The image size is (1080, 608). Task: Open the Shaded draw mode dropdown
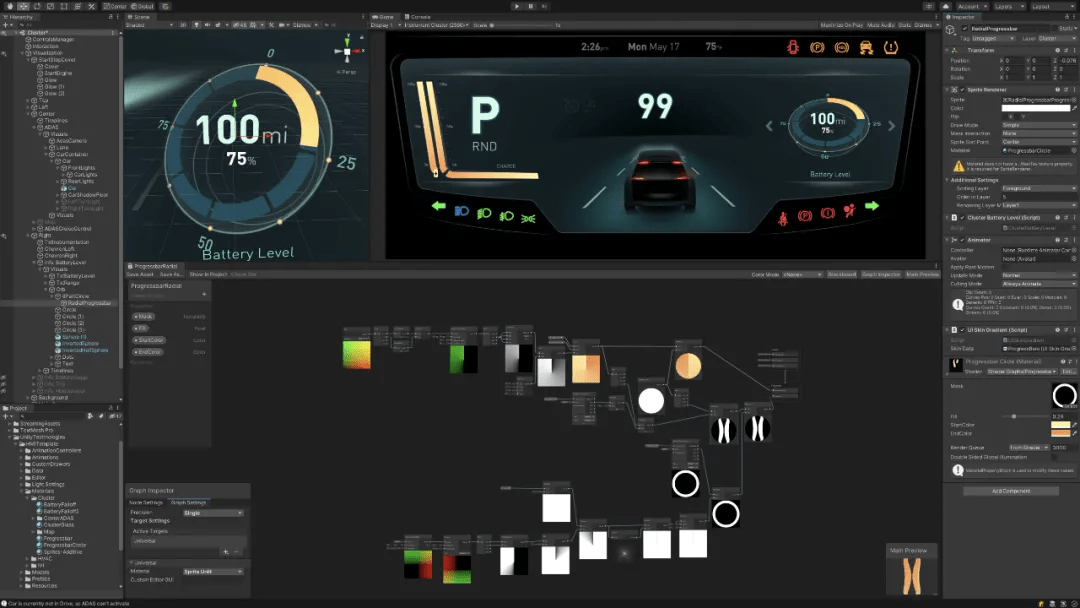click(149, 25)
